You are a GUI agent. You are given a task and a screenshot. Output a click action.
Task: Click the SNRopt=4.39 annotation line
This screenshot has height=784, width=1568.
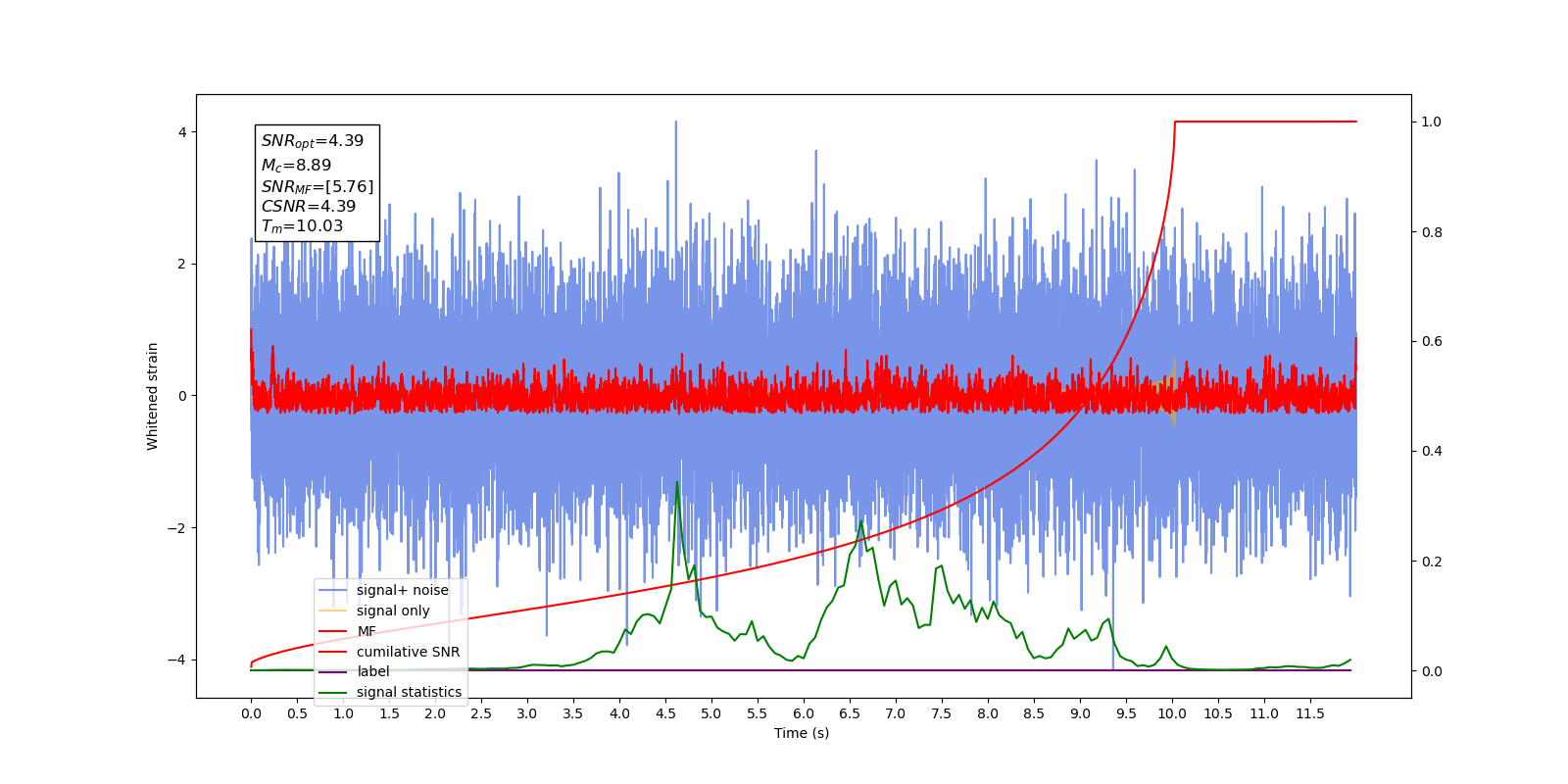click(x=313, y=141)
